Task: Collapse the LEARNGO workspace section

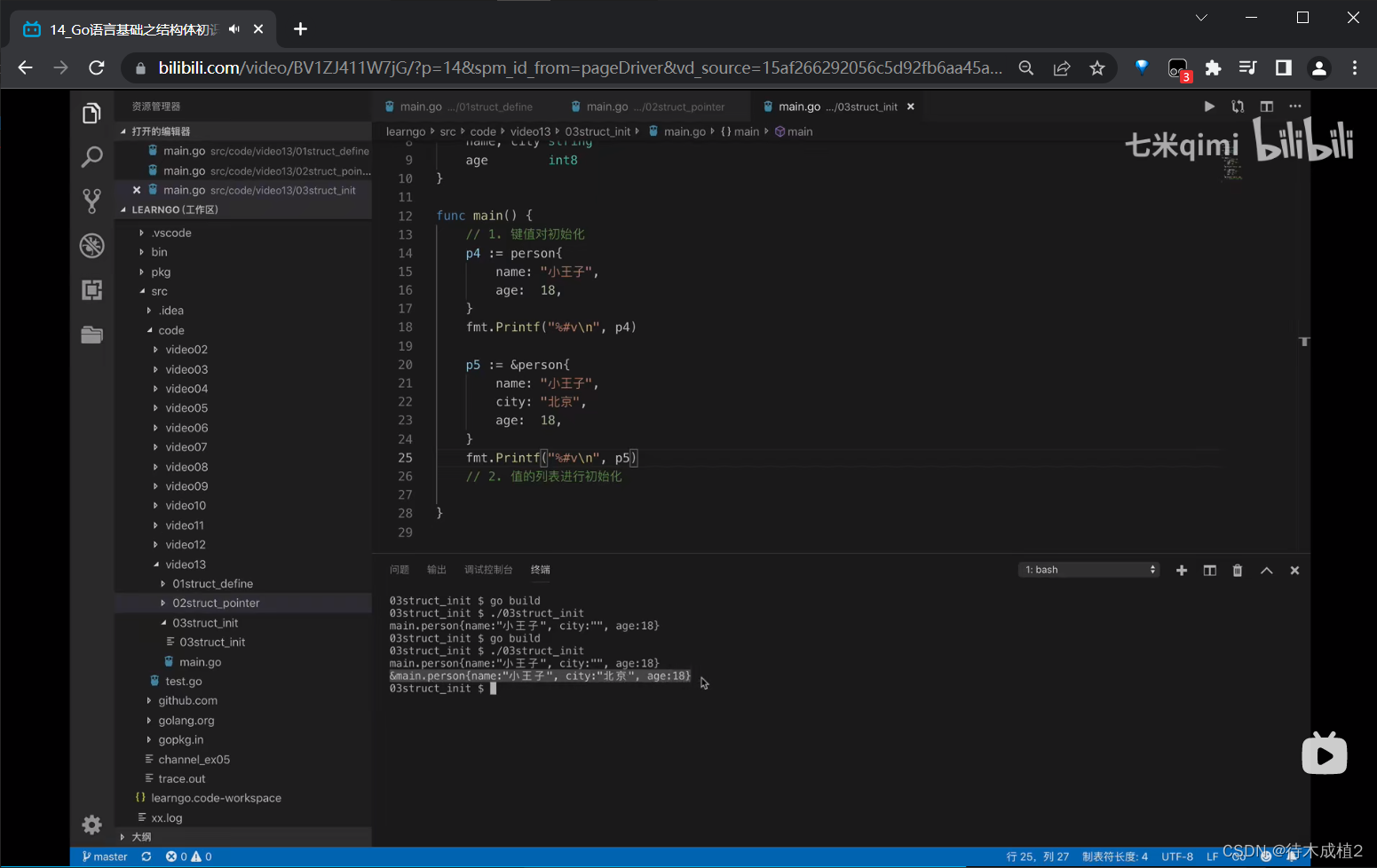Action: [x=243, y=209]
